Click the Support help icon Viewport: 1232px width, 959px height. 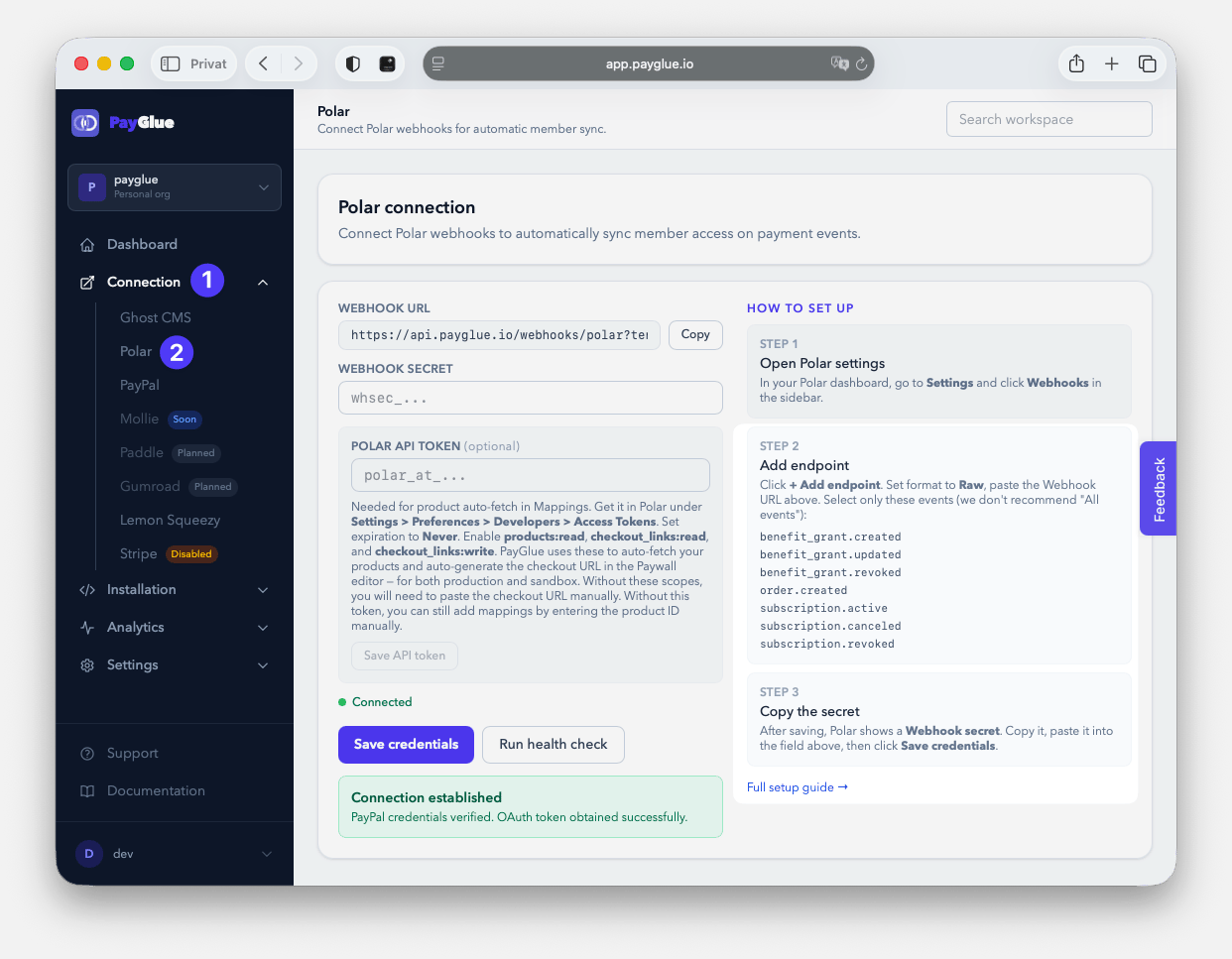(87, 754)
